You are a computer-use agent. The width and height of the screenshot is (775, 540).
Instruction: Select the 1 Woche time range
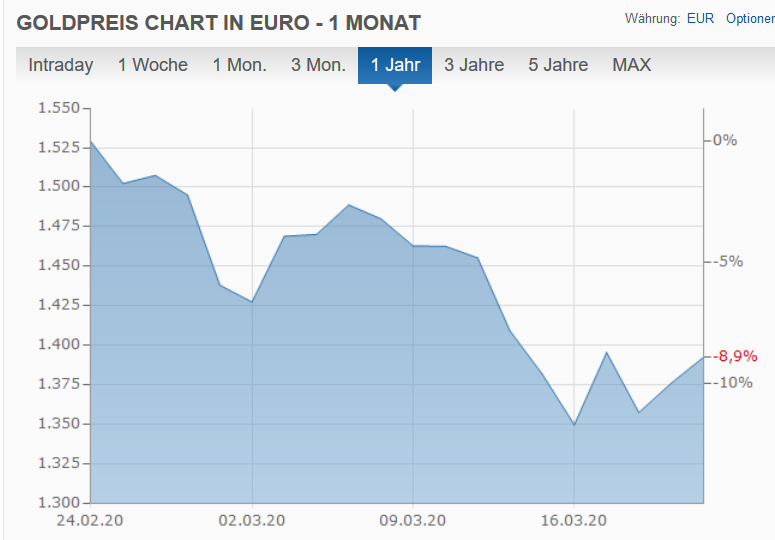click(x=152, y=66)
